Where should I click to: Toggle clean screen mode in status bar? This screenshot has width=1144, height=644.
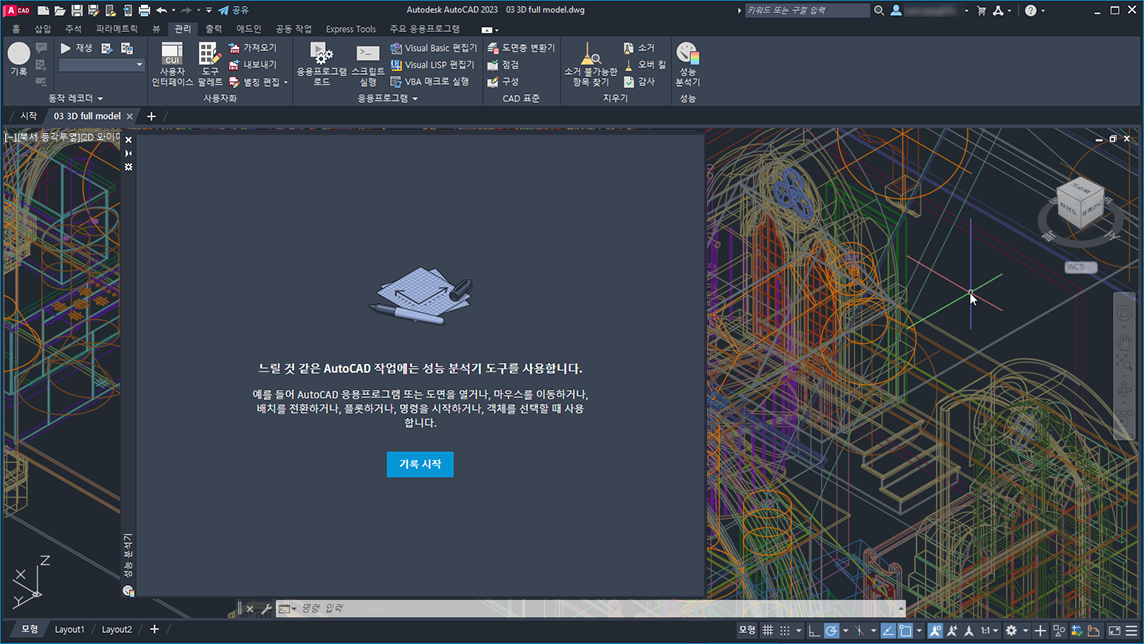pos(1114,630)
